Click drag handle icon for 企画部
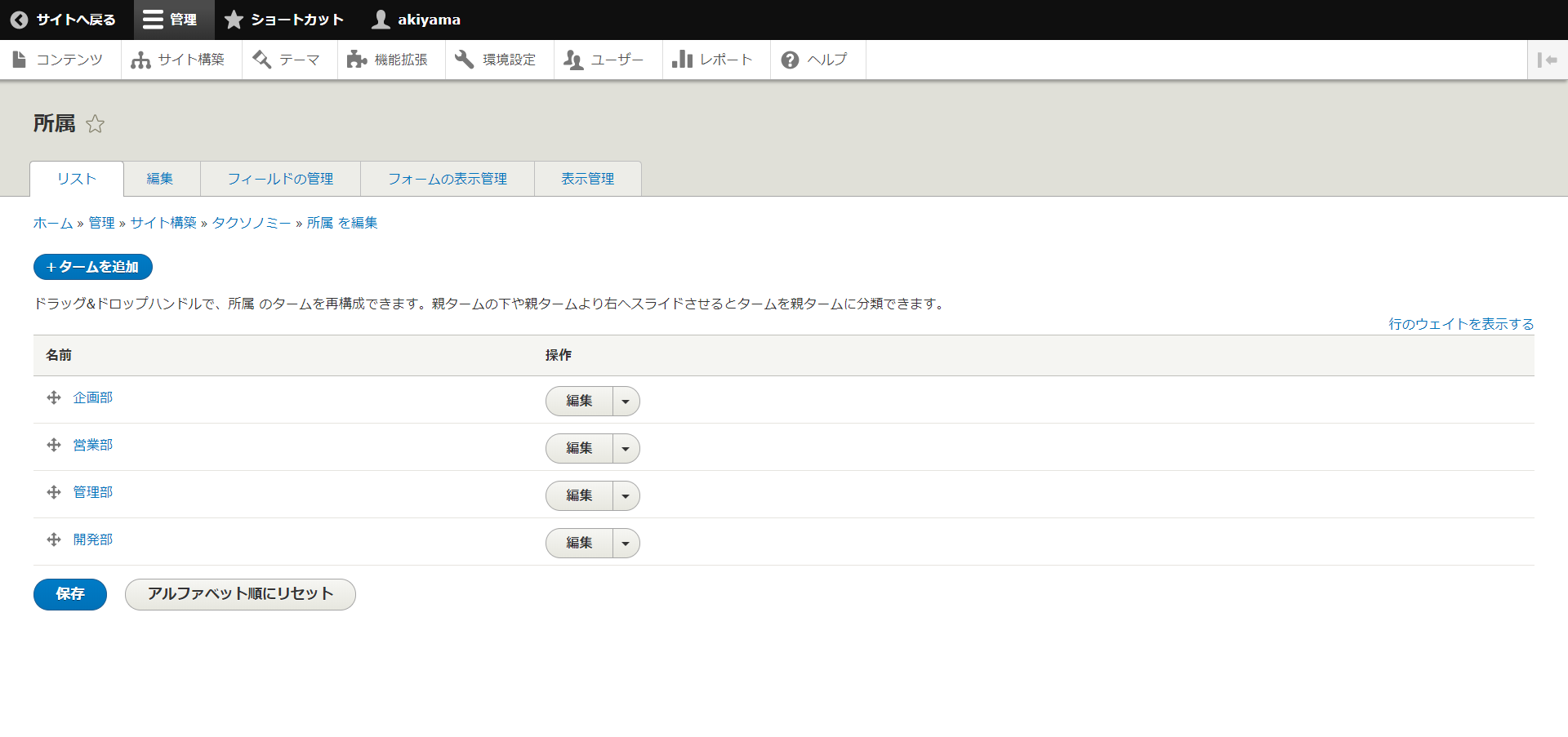 (54, 397)
